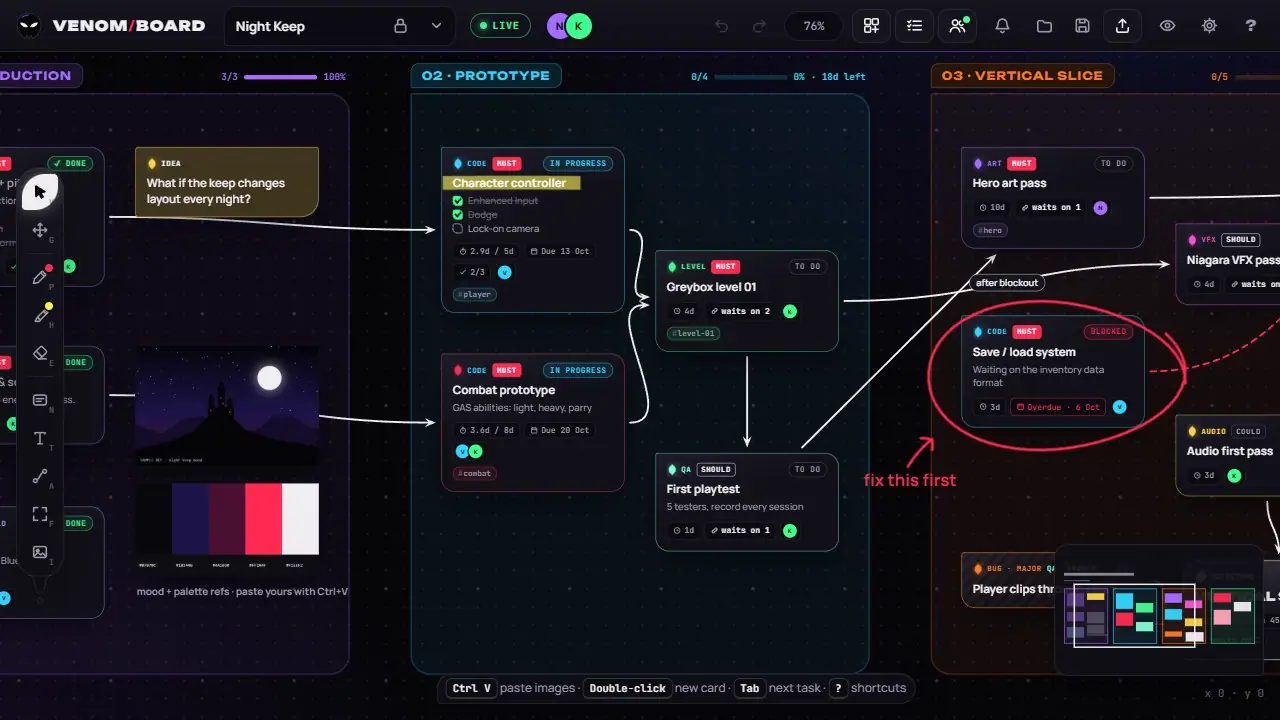Select the text tool
1280x720 pixels.
pos(40,438)
